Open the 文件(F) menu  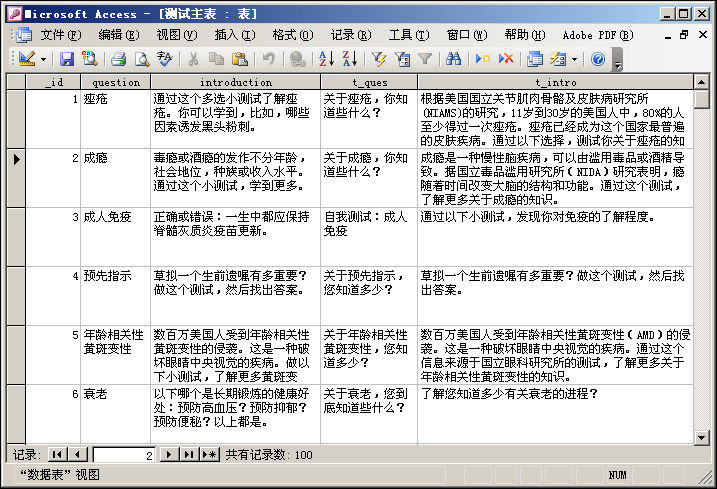(x=60, y=35)
